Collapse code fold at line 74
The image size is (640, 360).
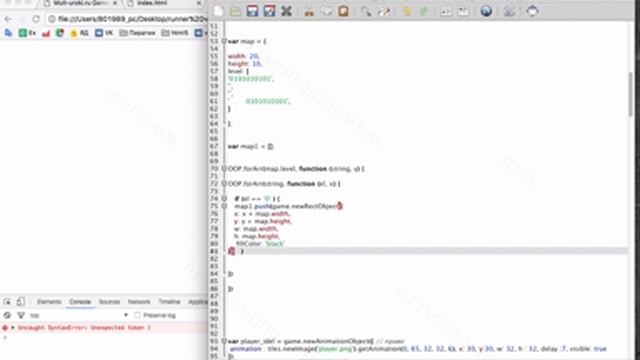point(224,198)
